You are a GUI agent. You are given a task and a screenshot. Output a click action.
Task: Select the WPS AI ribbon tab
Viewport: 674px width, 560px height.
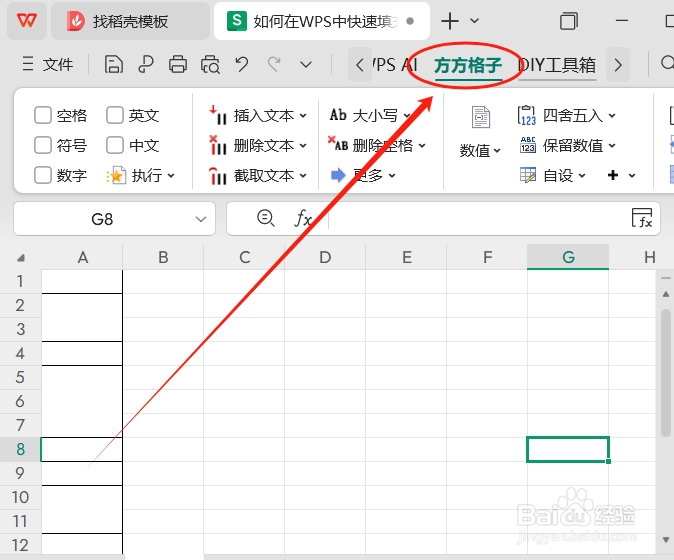coord(395,65)
